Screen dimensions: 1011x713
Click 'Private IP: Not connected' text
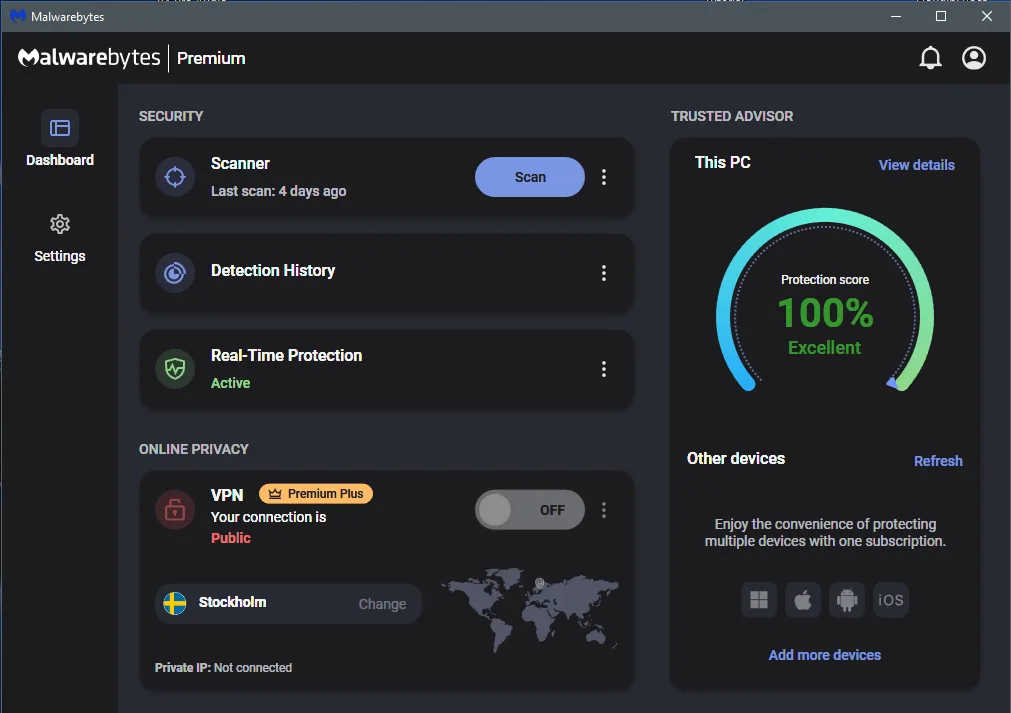[x=223, y=668]
